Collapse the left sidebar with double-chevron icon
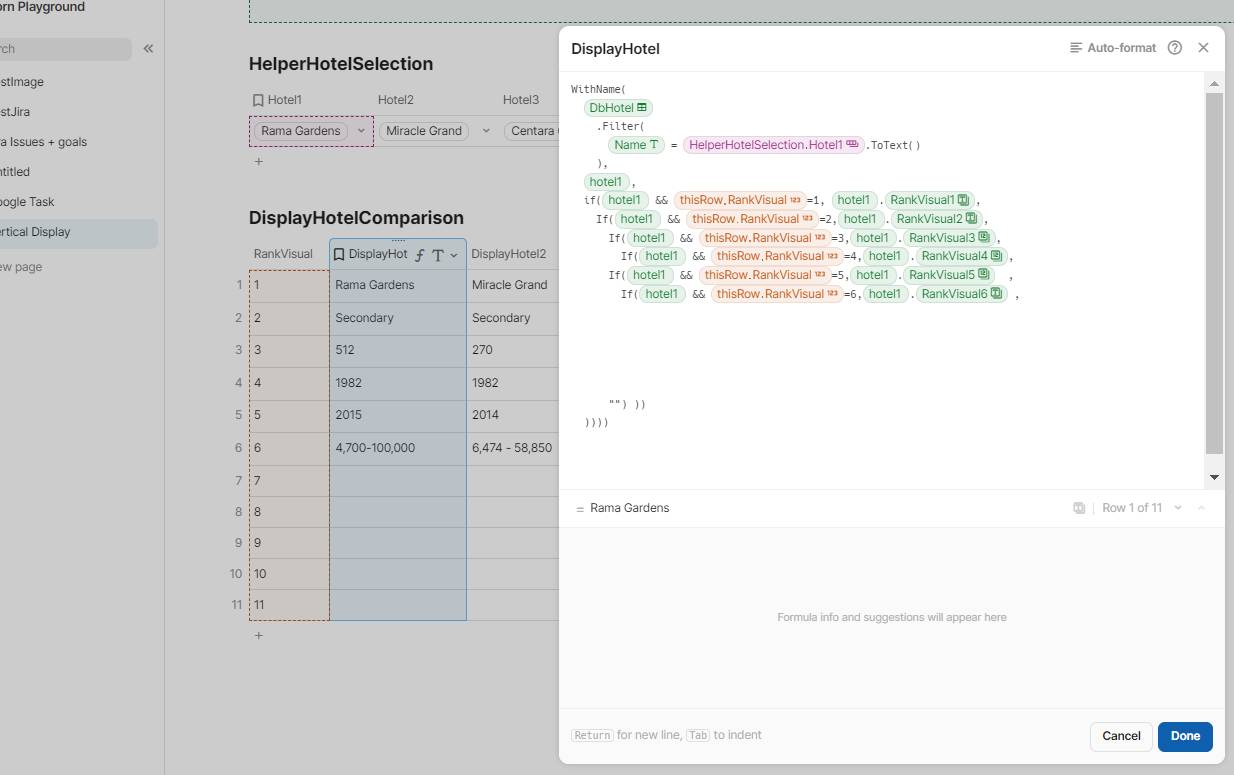1234x775 pixels. coord(148,48)
